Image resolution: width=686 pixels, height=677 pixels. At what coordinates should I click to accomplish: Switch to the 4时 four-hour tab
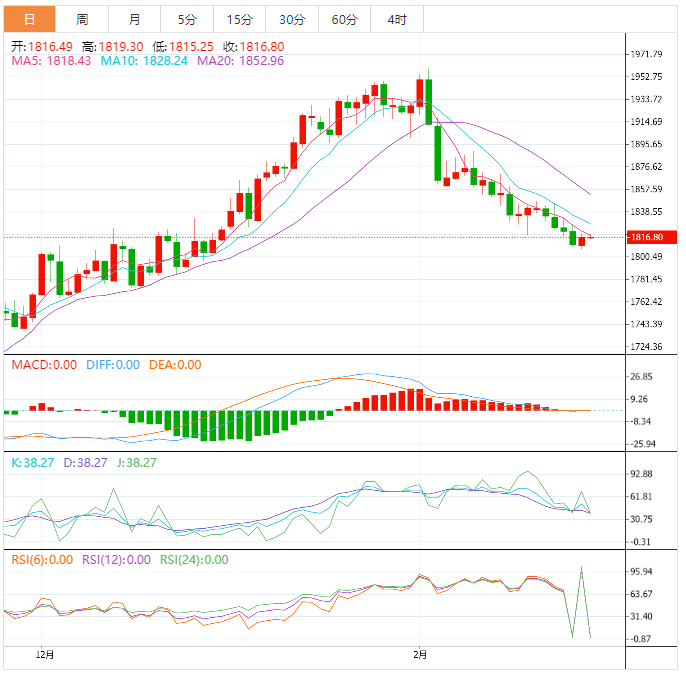pos(397,19)
